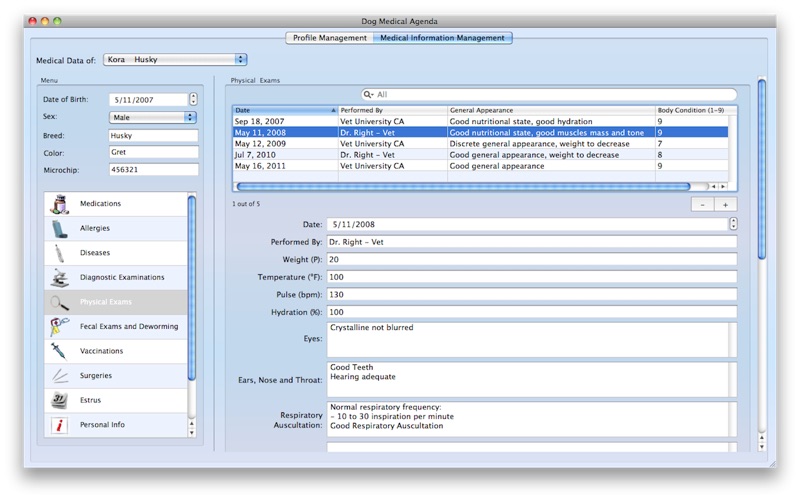Click the exam Date field 5/11/2008
Image resolution: width=800 pixels, height=500 pixels.
pos(528,224)
